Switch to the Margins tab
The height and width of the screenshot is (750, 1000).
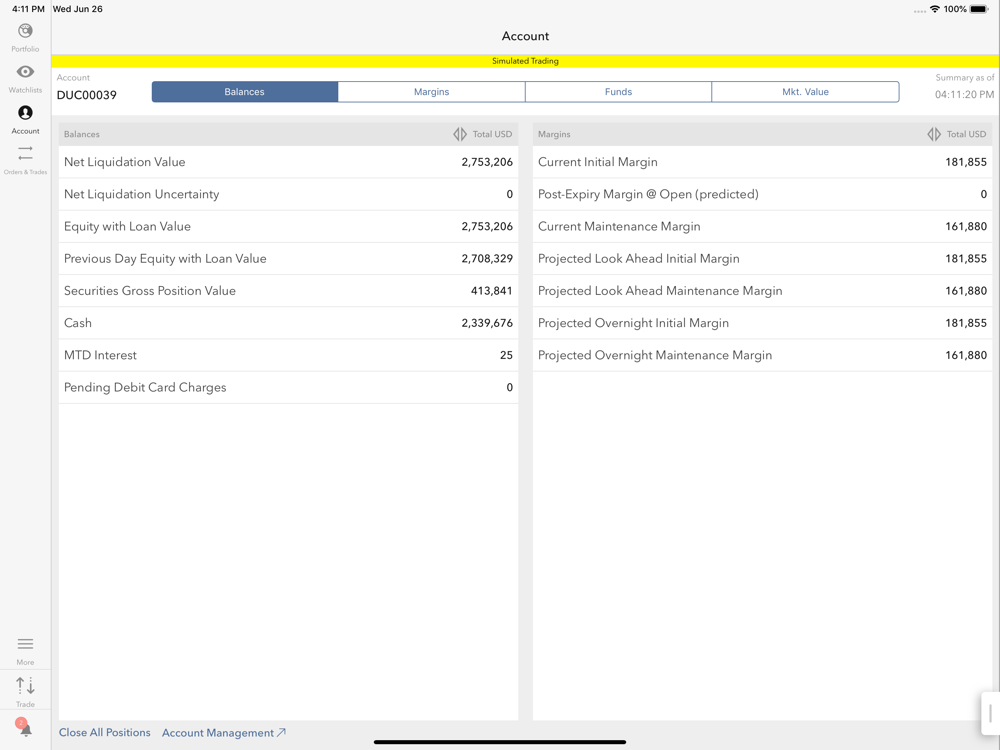431,92
